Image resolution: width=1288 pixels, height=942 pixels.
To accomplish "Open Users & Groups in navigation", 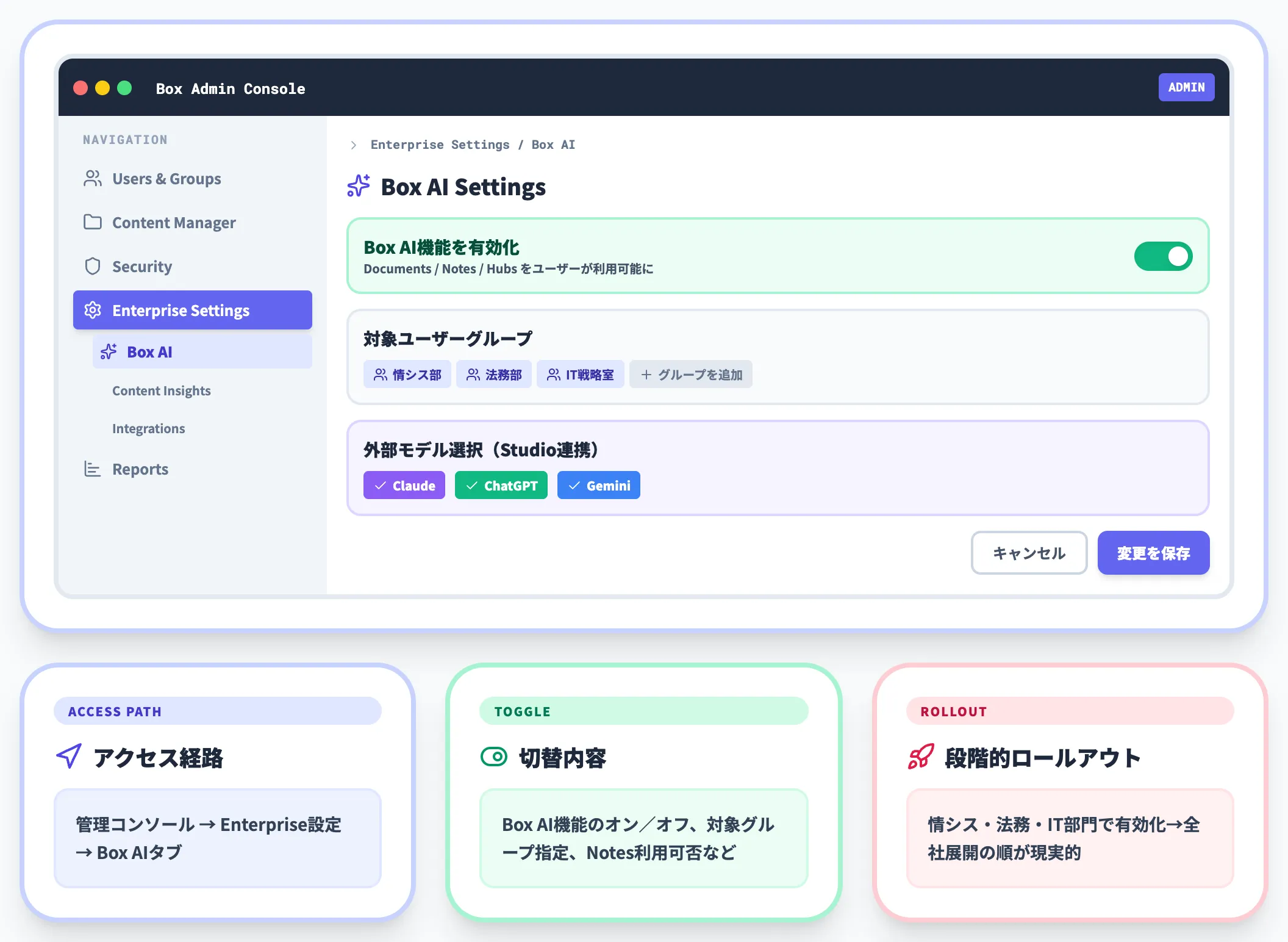I will pyautogui.click(x=193, y=179).
